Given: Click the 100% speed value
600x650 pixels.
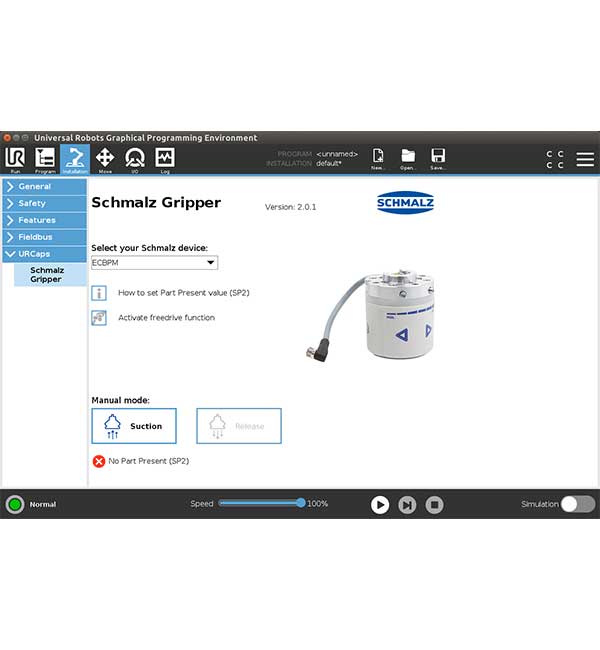Looking at the screenshot, I should pos(318,504).
